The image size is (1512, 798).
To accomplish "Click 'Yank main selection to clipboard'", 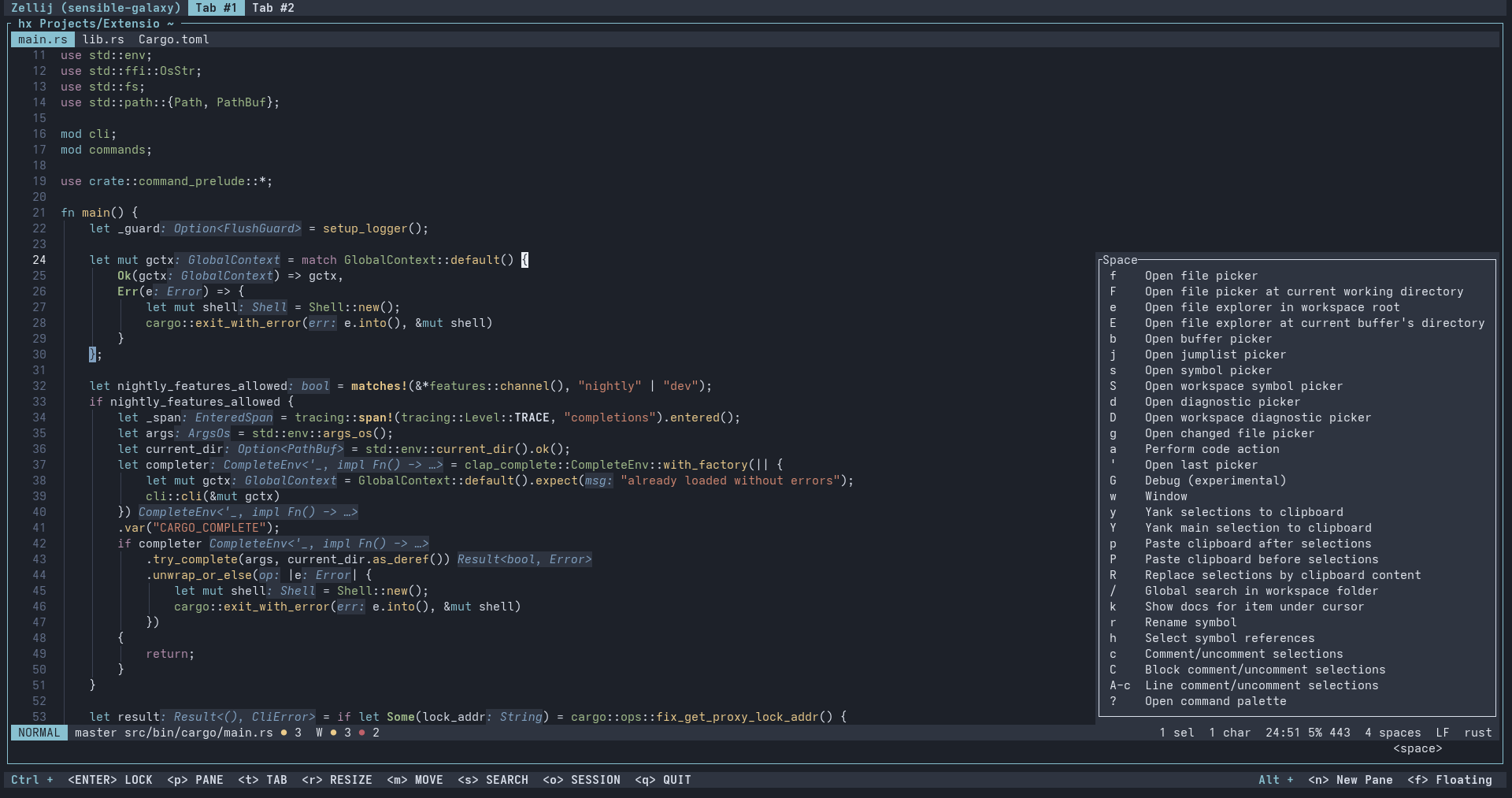I will (1297, 528).
